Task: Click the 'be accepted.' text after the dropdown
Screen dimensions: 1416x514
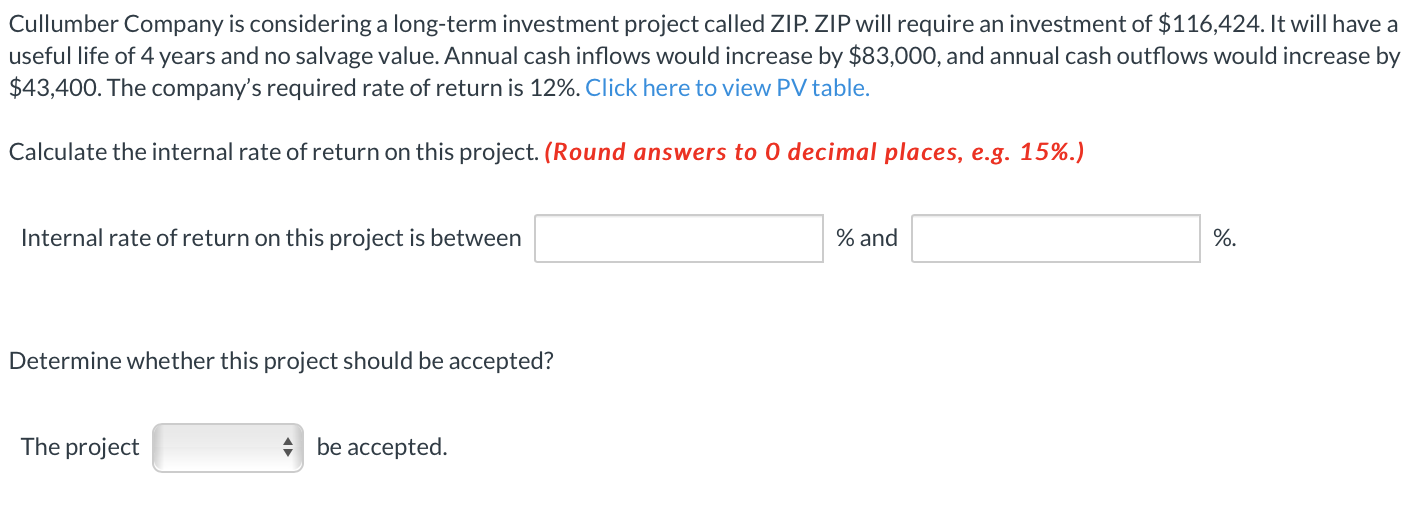Action: (382, 447)
